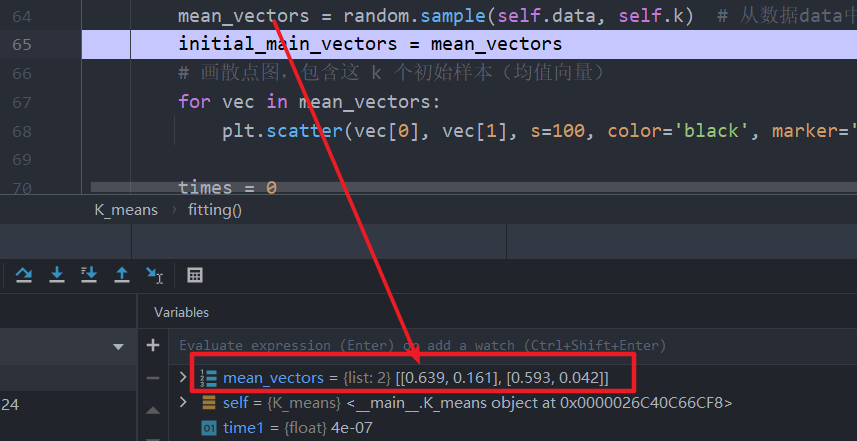The width and height of the screenshot is (857, 441).
Task: Click fitting() in the breadcrumb bar
Action: [215, 210]
